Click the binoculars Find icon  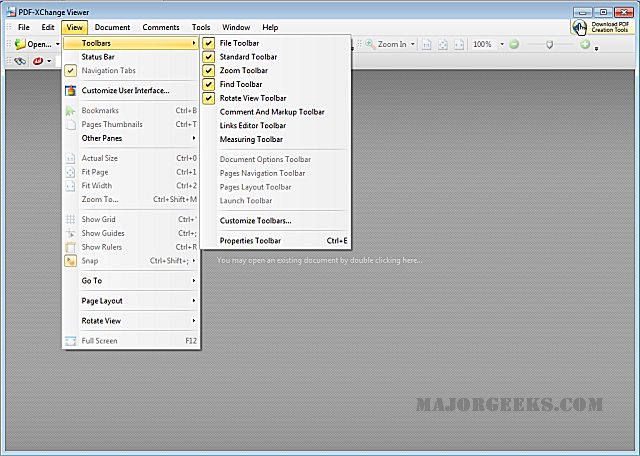20,61
